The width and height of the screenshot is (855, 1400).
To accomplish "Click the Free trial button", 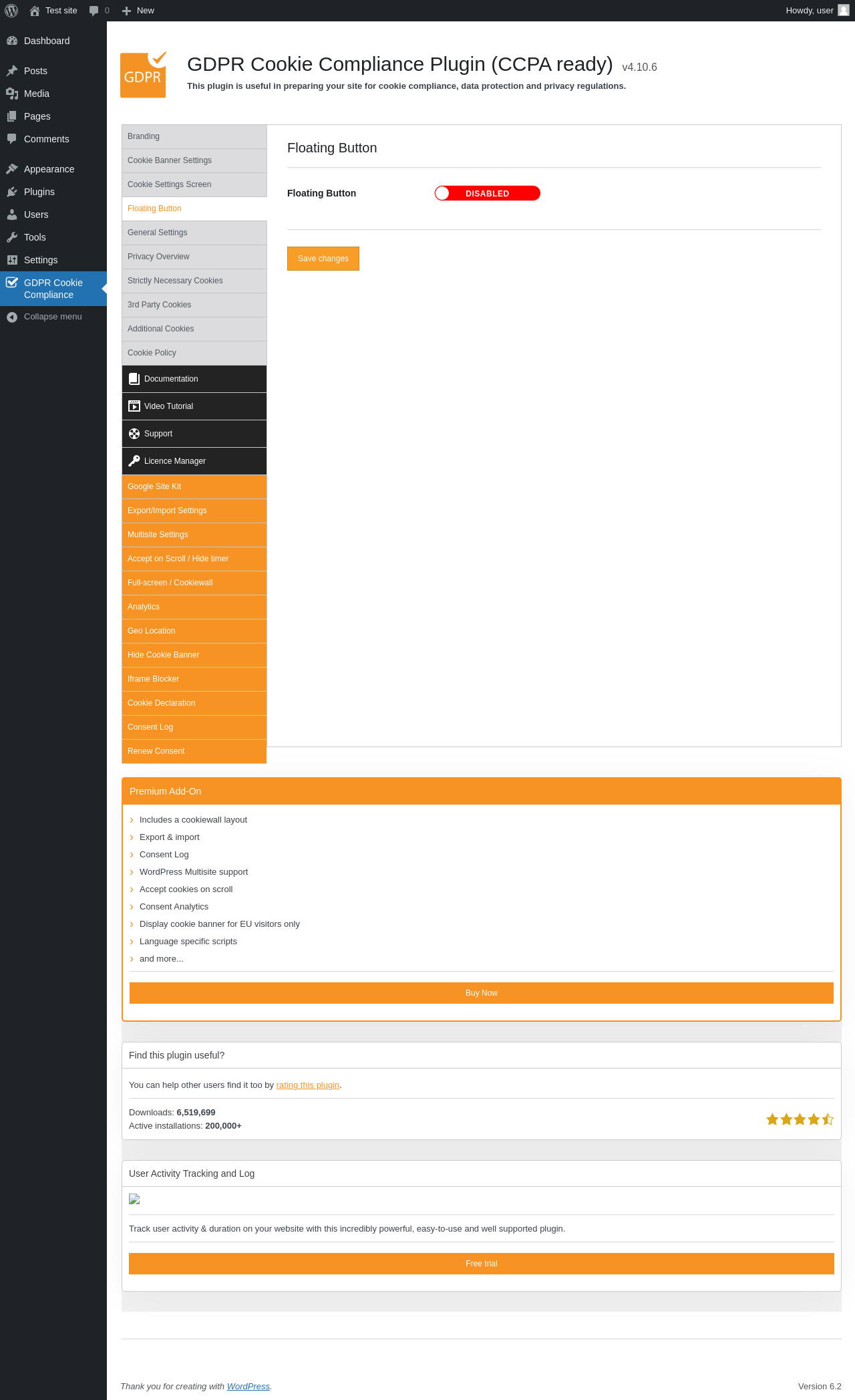I will point(482,1264).
